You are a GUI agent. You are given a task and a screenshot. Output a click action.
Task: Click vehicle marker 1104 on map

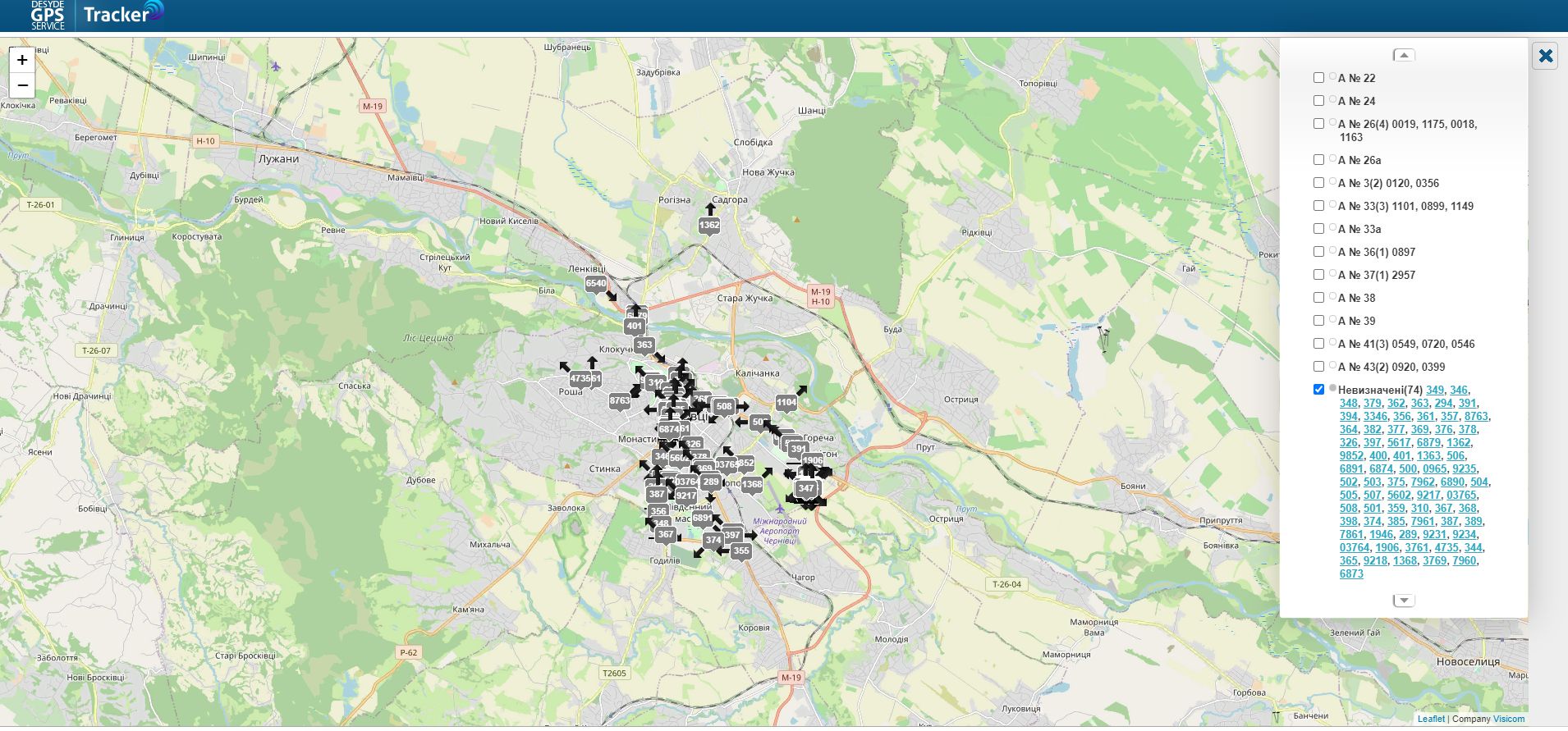(786, 403)
